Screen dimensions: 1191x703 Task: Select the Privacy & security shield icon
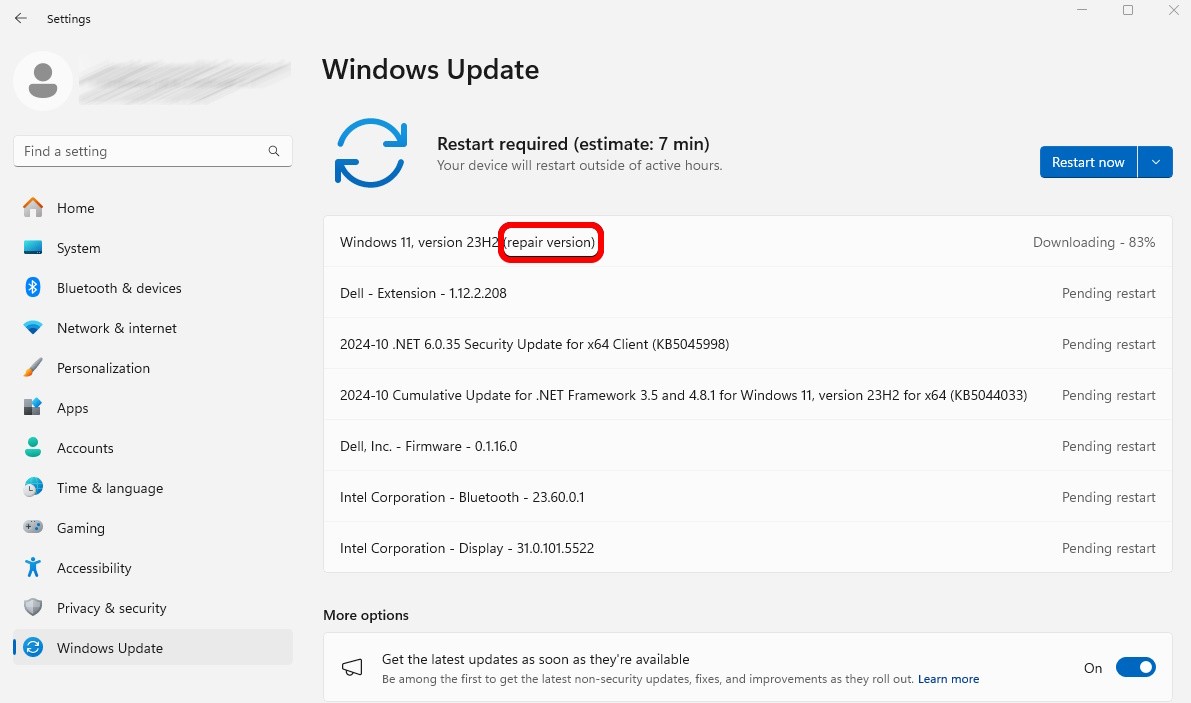(x=33, y=608)
